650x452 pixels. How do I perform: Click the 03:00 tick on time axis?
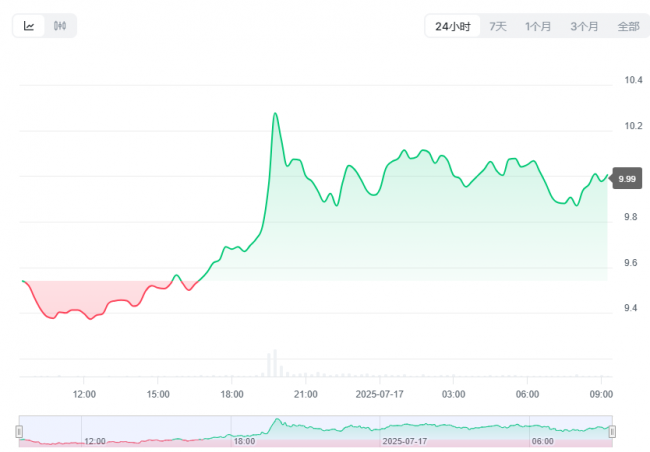coord(453,394)
